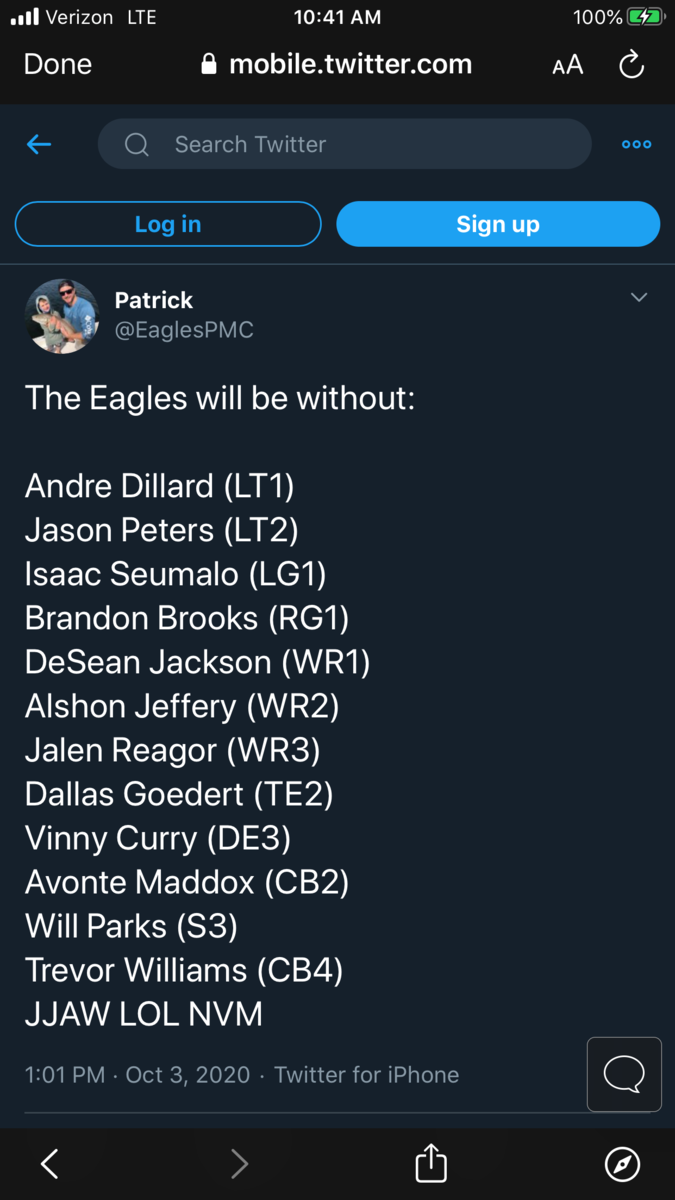Viewport: 675px width, 1200px height.
Task: Tap the share icon in bottom toolbar
Action: tap(431, 1163)
